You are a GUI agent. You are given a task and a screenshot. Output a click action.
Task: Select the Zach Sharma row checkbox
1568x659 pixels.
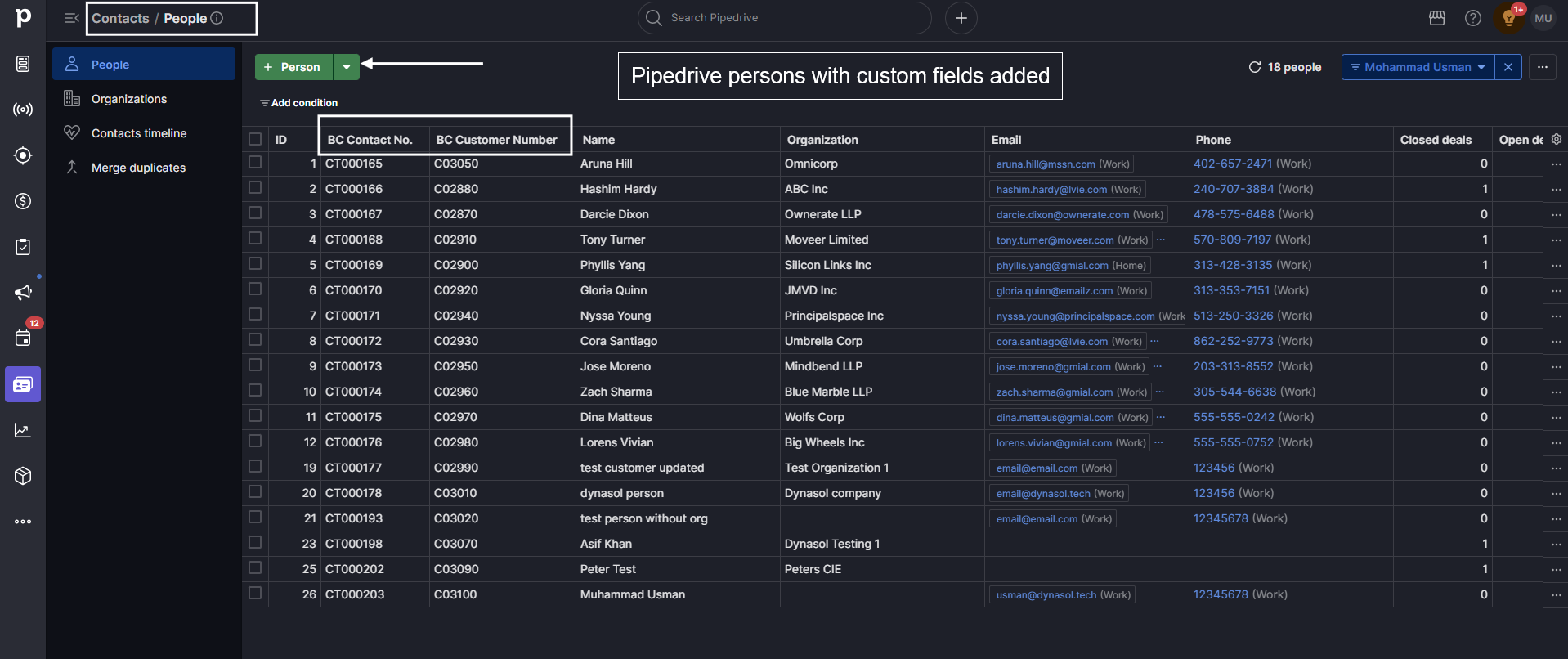click(x=255, y=392)
